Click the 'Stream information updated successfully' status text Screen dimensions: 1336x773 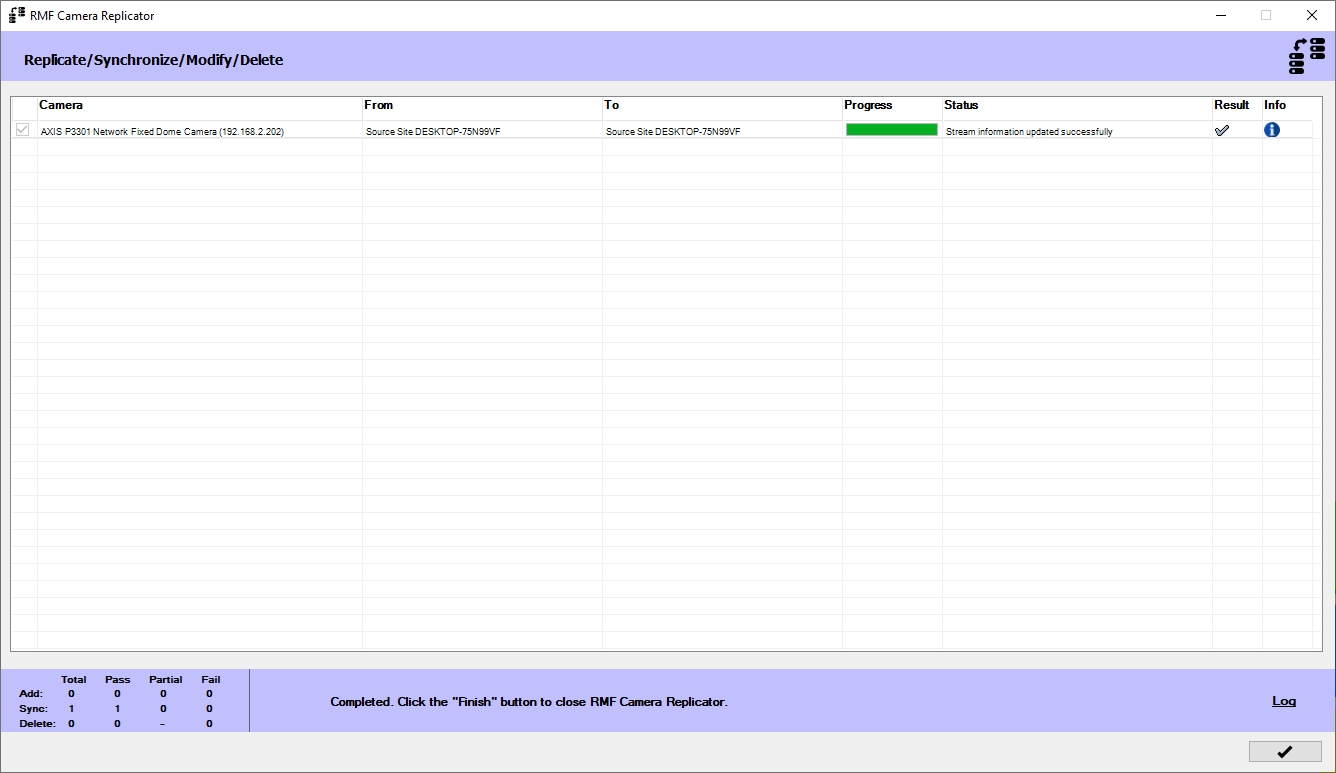click(x=1029, y=131)
